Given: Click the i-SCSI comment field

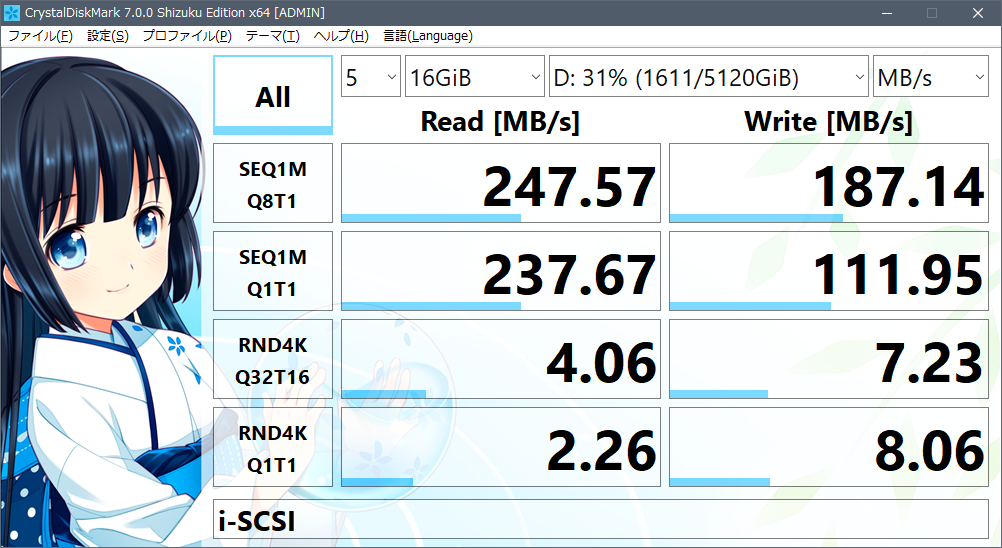Looking at the screenshot, I should point(601,519).
